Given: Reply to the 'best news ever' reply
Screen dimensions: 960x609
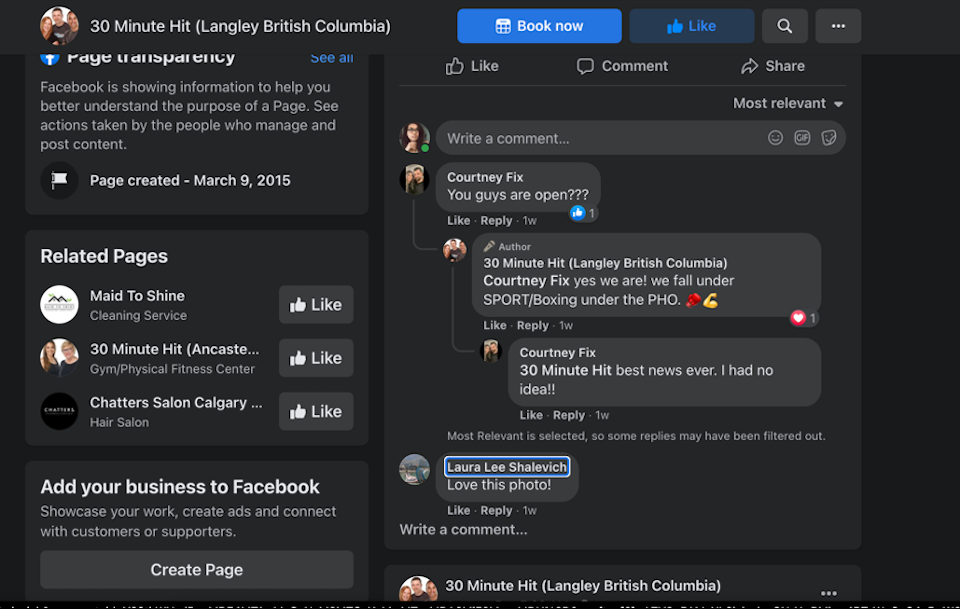Looking at the screenshot, I should [569, 415].
